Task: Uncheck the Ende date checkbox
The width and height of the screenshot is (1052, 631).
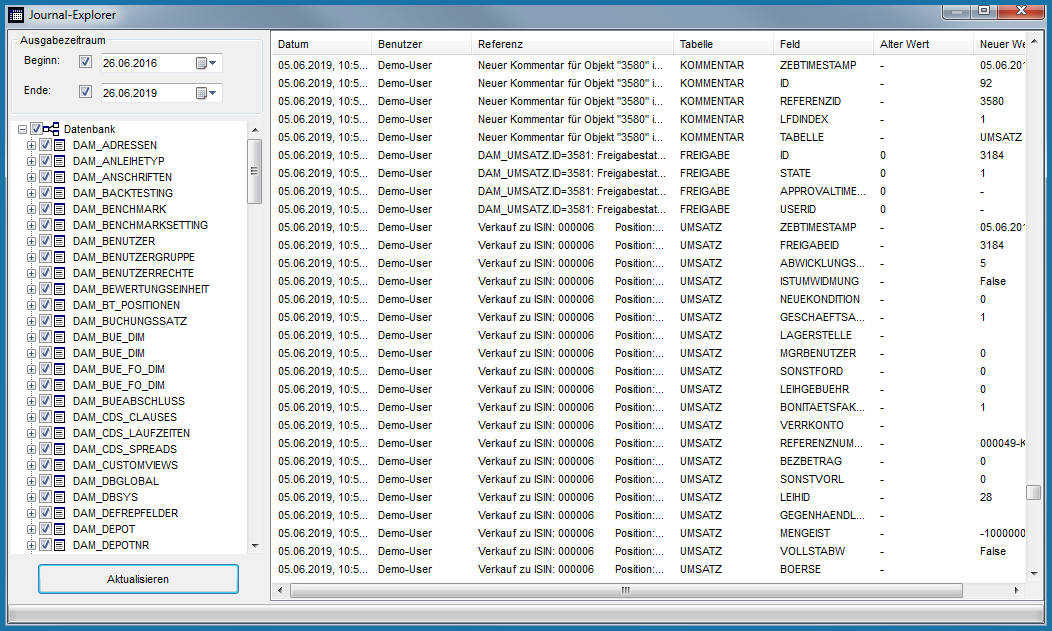Action: click(85, 93)
